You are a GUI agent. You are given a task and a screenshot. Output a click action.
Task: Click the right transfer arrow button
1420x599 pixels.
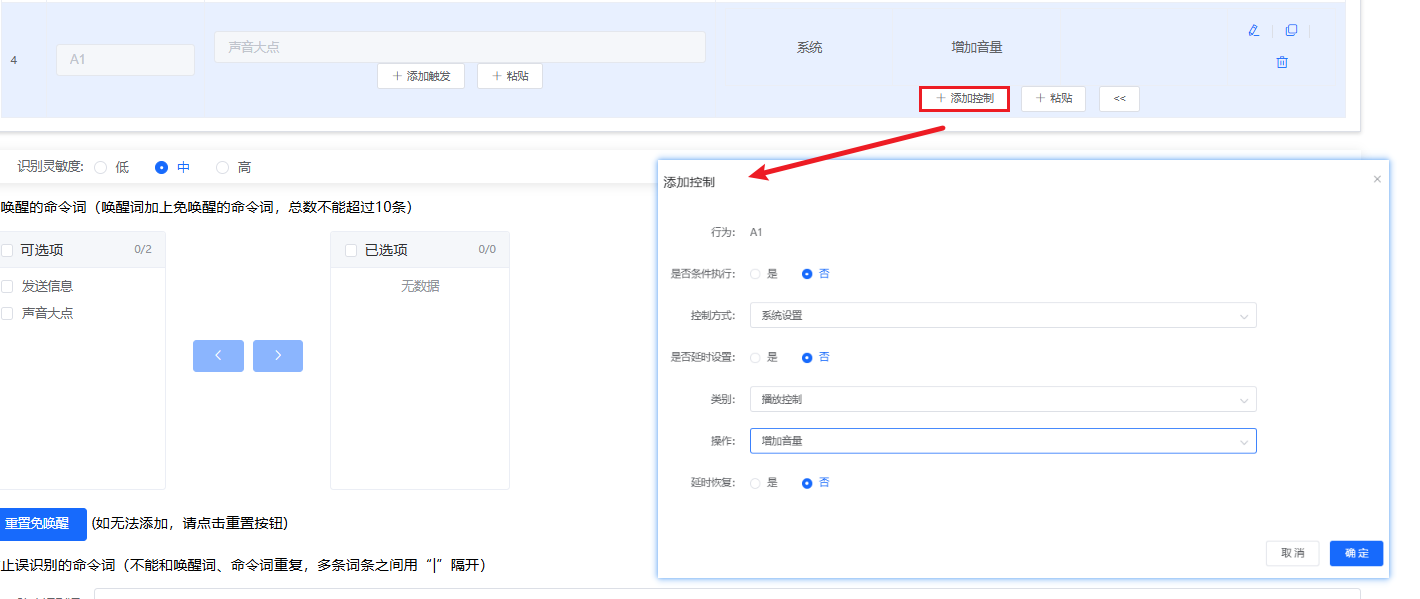278,355
